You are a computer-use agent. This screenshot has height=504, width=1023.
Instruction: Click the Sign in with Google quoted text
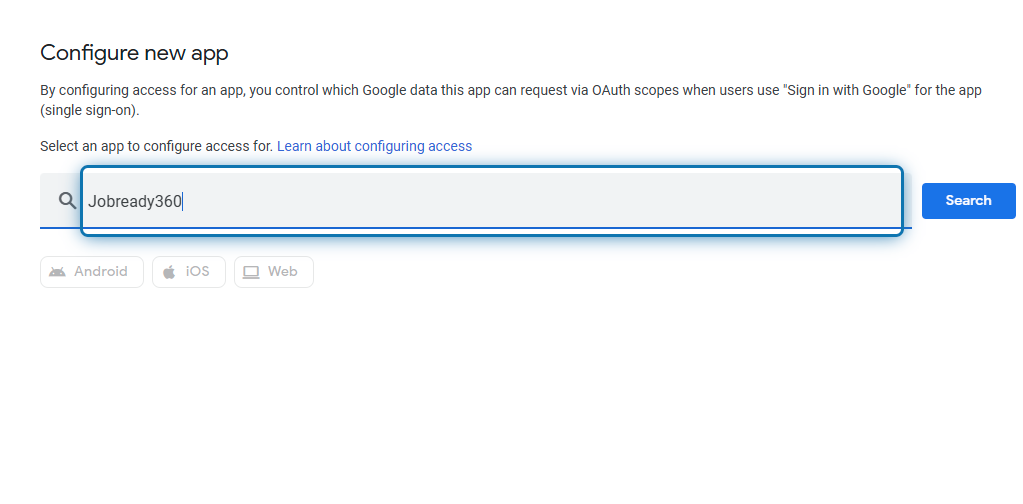847,90
